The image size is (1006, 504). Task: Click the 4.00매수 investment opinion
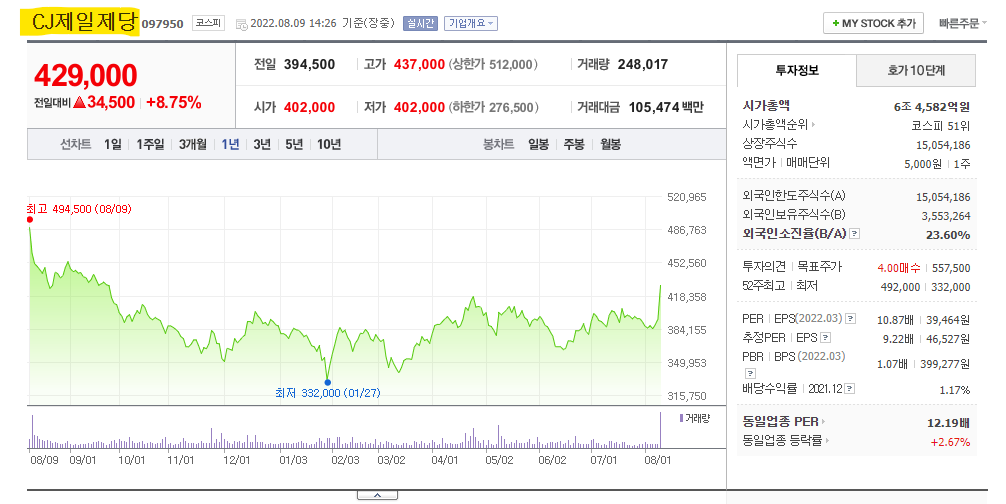(899, 268)
